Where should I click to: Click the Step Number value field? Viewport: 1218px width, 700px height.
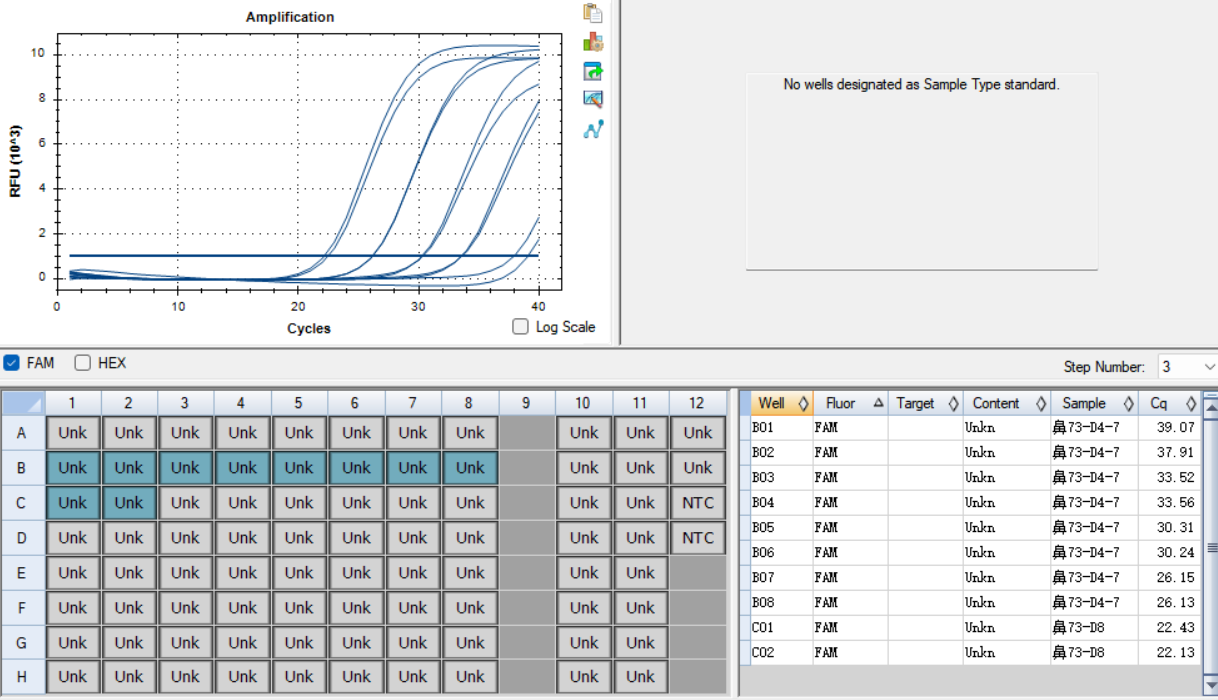(1179, 367)
